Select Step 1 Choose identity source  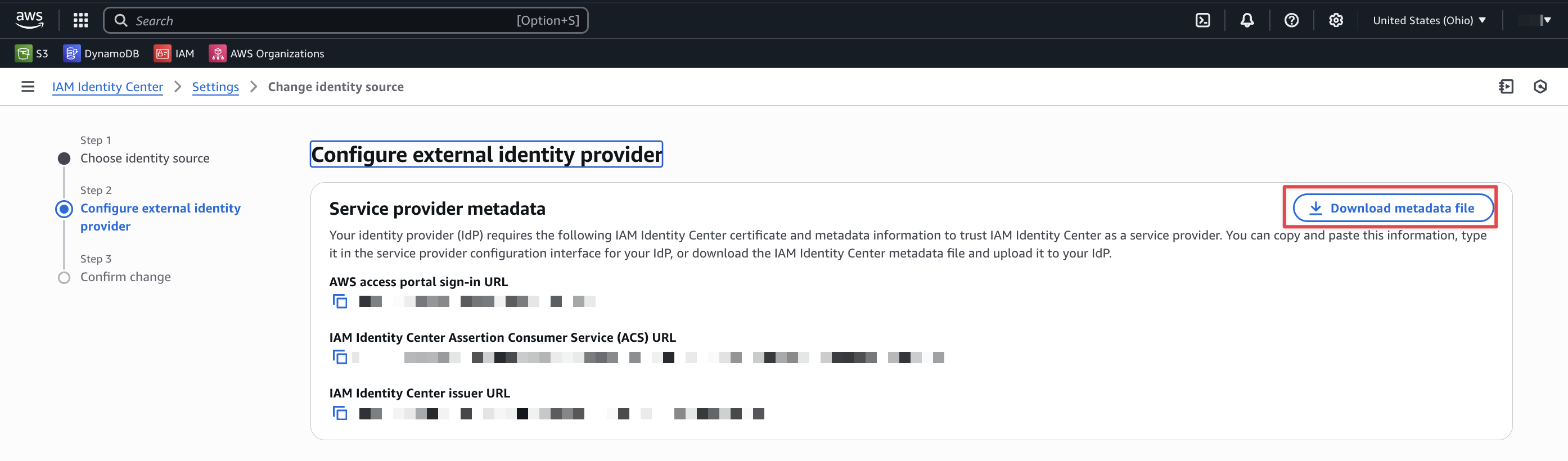click(145, 158)
